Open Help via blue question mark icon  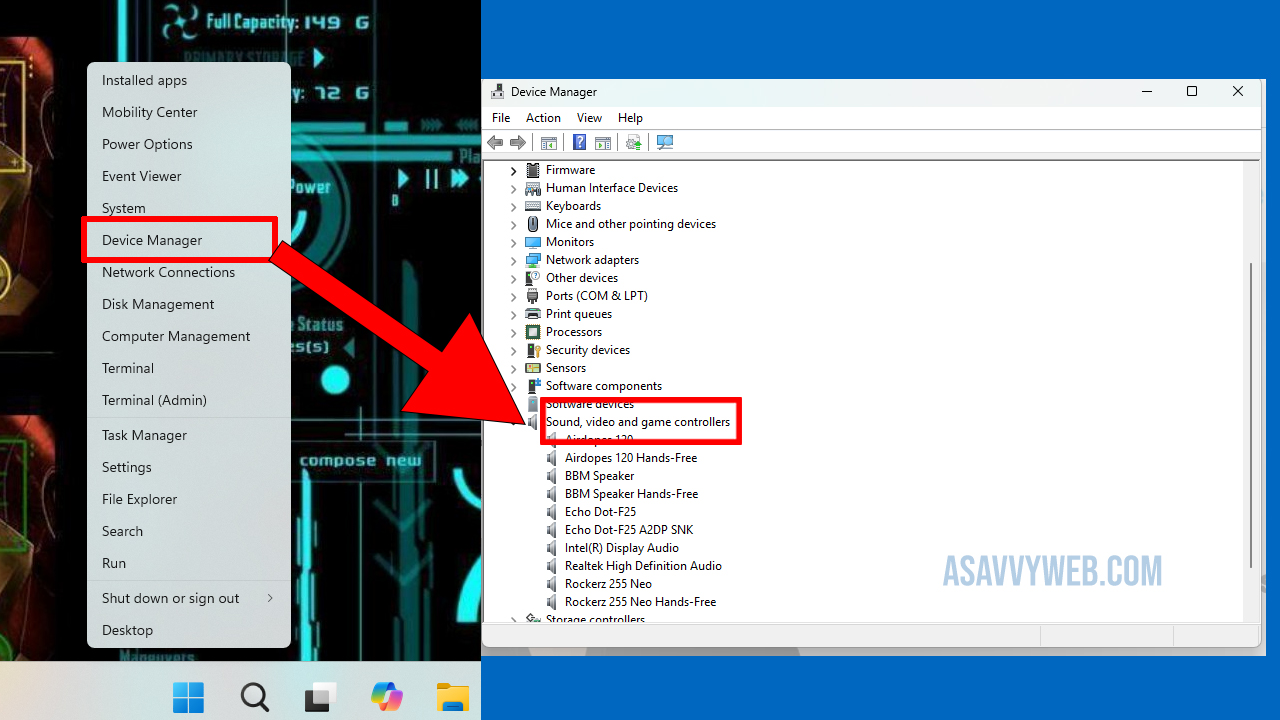click(579, 143)
